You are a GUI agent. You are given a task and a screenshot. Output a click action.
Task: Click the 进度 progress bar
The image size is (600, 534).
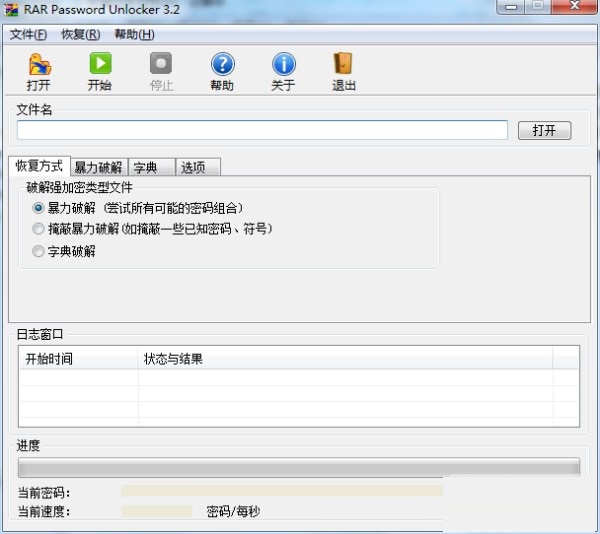(299, 467)
